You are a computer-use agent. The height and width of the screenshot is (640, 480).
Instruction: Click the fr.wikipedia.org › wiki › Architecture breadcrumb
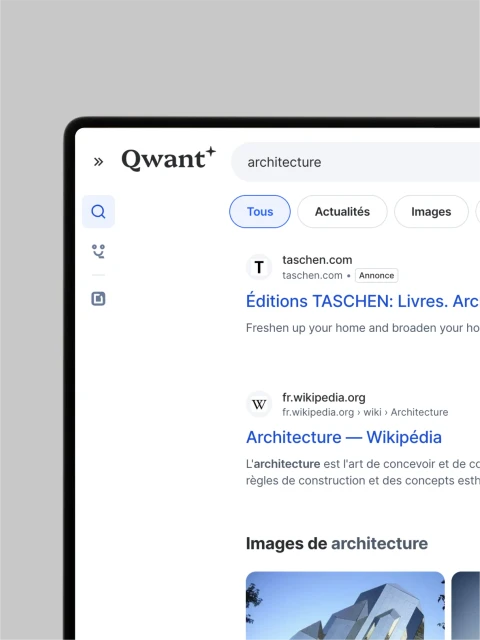365,412
